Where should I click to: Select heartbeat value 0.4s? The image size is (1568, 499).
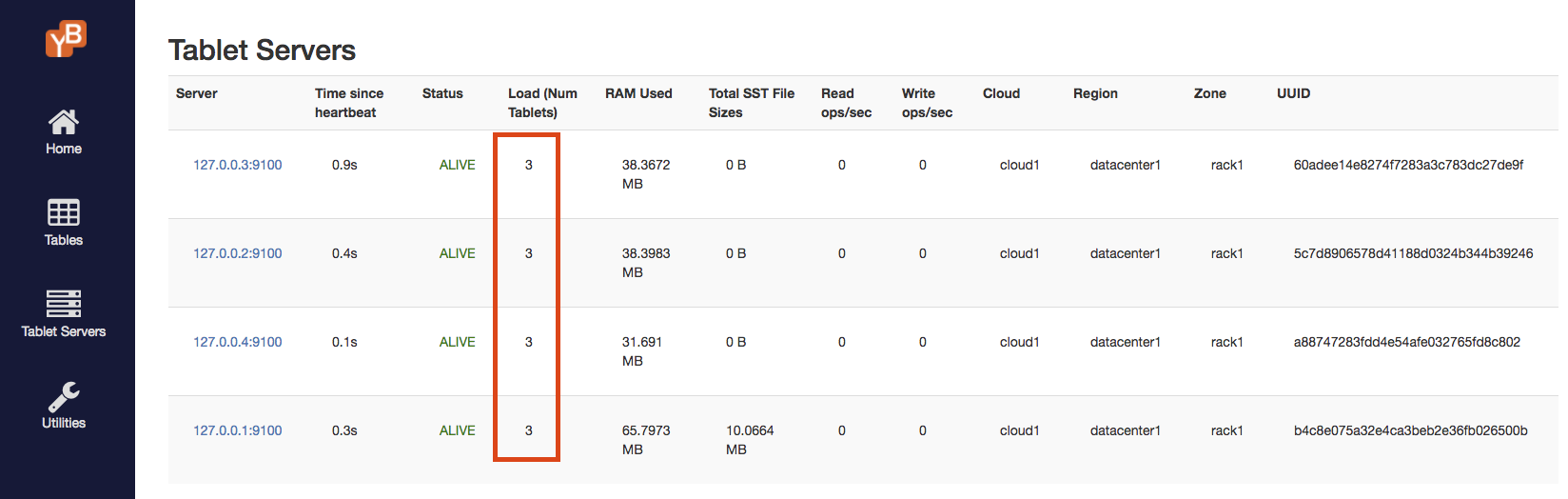344,253
